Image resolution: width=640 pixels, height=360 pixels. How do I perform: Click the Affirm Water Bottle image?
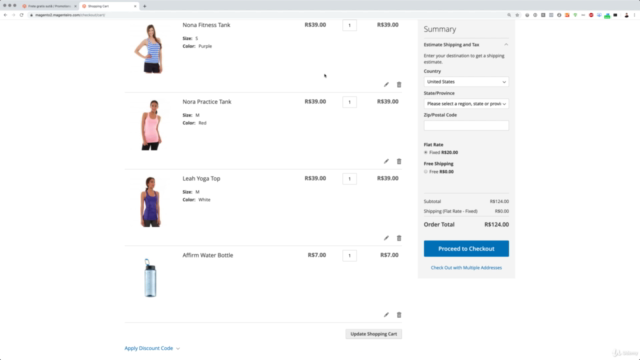(x=150, y=278)
